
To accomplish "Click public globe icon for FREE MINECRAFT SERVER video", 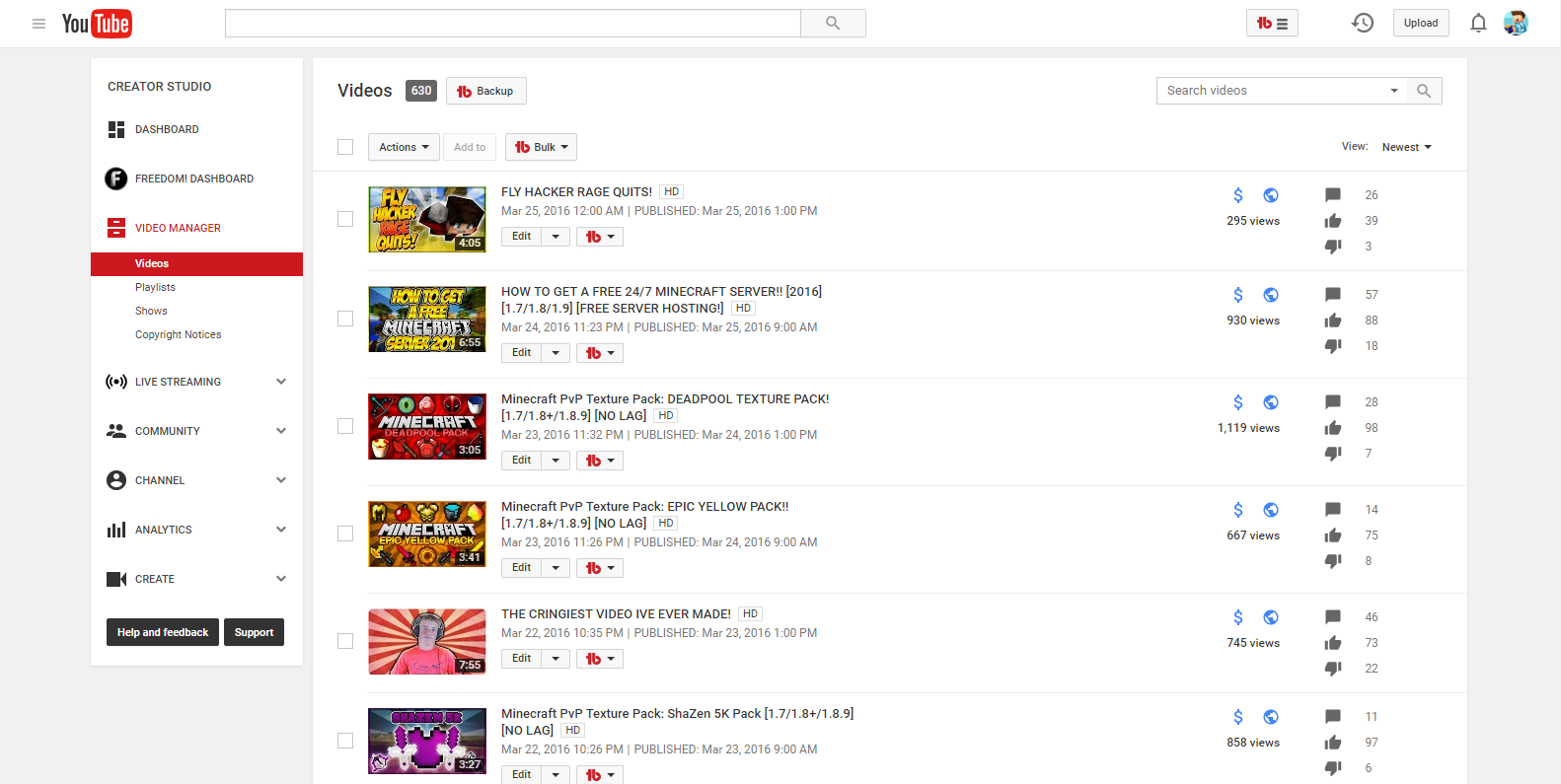I will 1271,295.
